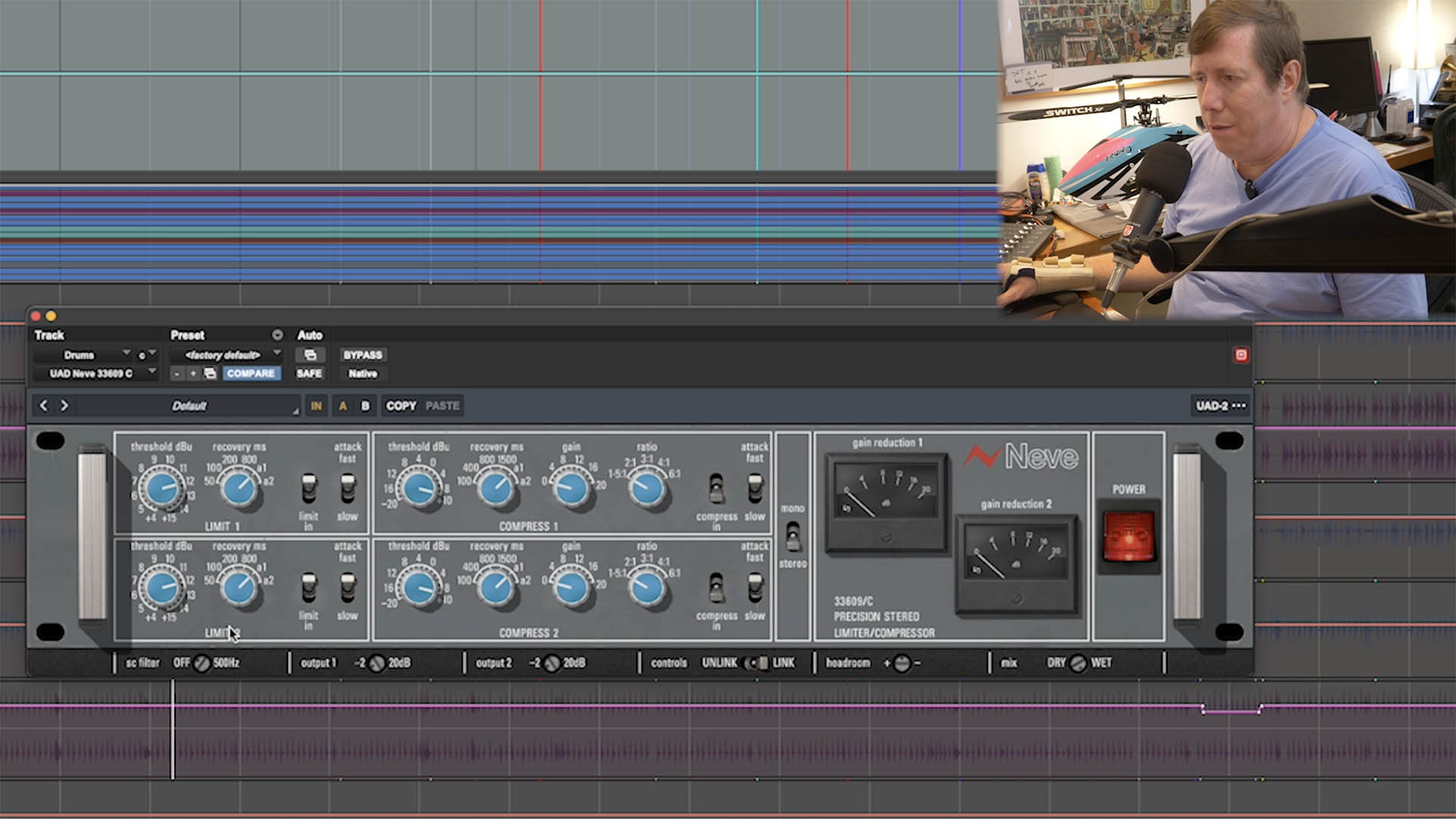Image resolution: width=1456 pixels, height=819 pixels.
Task: Click the Compress 2 ratio knob
Action: pyautogui.click(x=647, y=588)
